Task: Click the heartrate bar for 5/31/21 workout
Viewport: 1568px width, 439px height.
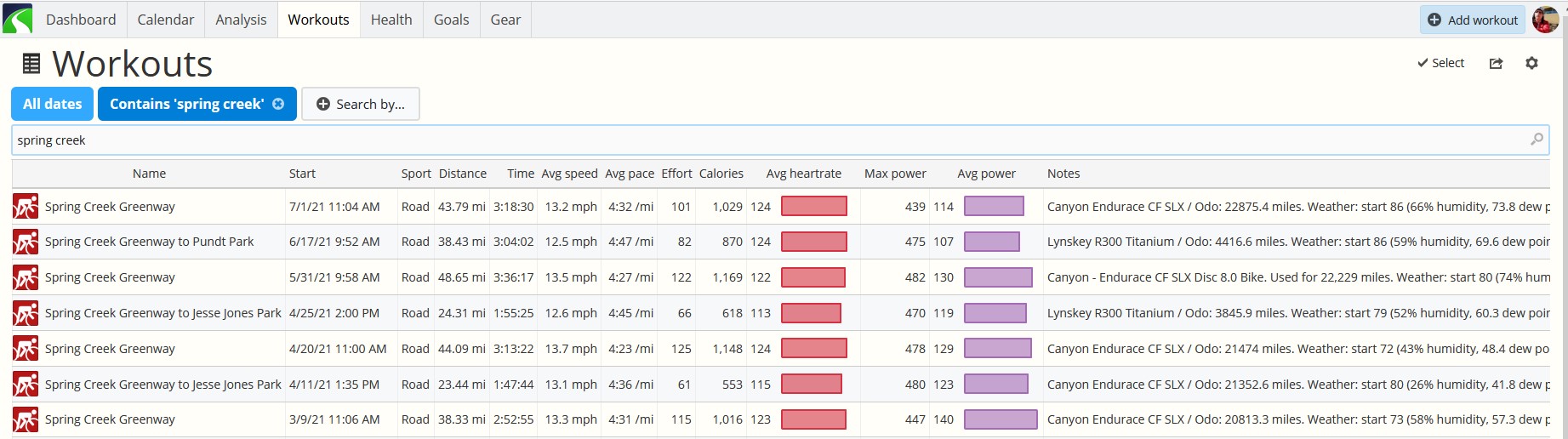Action: point(813,277)
